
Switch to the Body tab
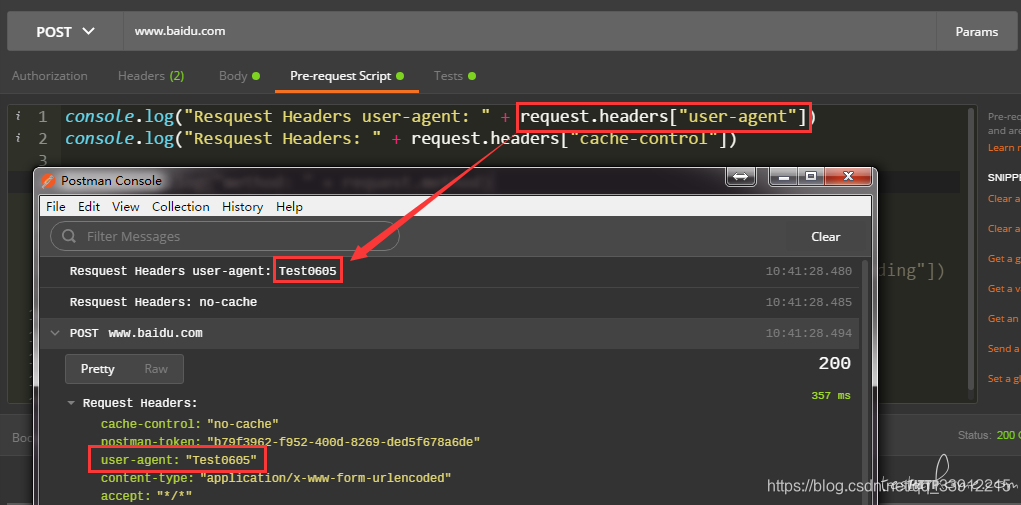239,76
